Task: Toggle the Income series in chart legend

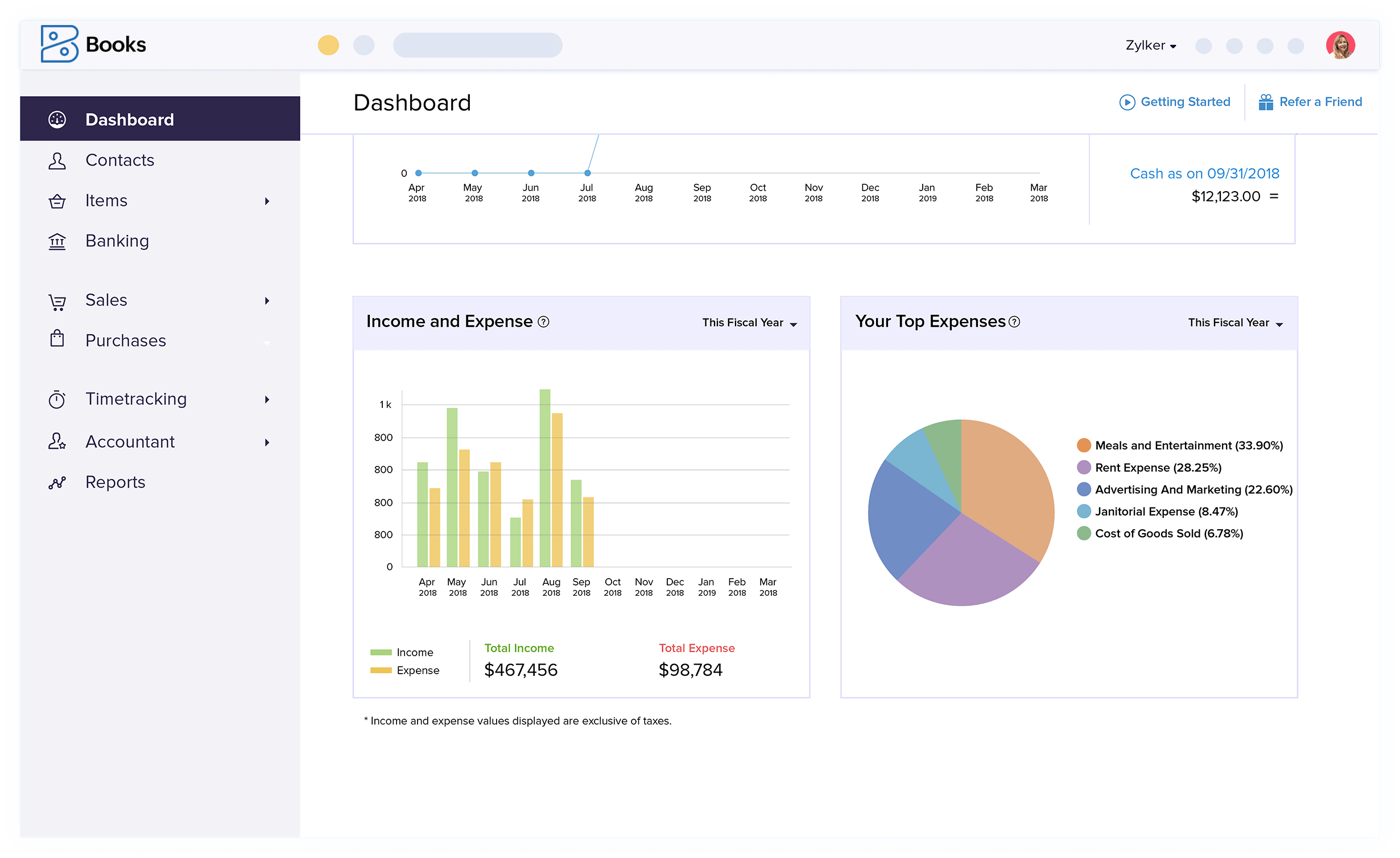Action: pyautogui.click(x=404, y=652)
